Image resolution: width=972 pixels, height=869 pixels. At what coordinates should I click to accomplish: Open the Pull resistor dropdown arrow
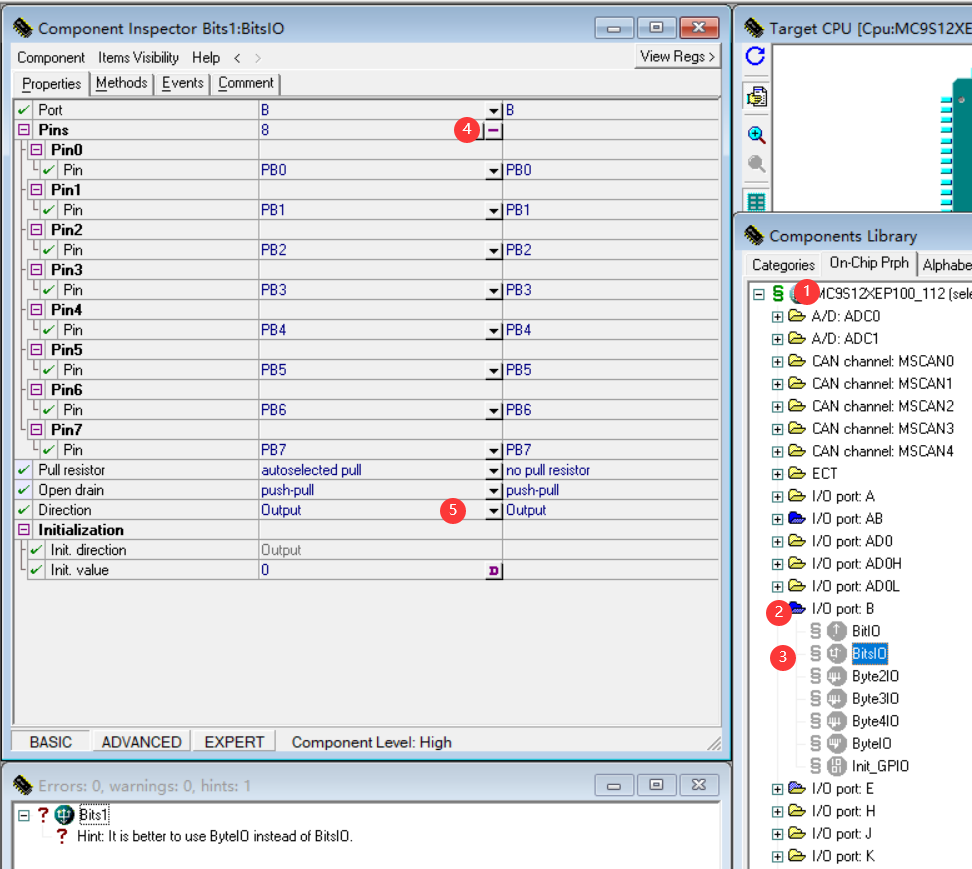click(493, 471)
